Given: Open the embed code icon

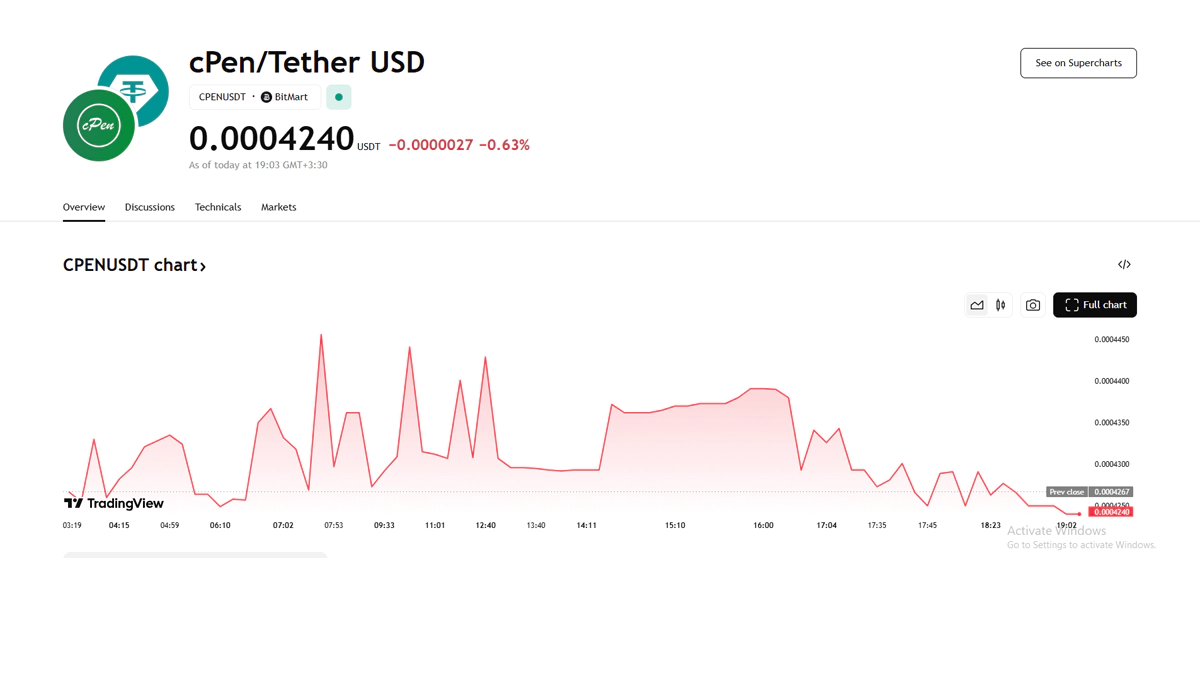Looking at the screenshot, I should 1124,265.
